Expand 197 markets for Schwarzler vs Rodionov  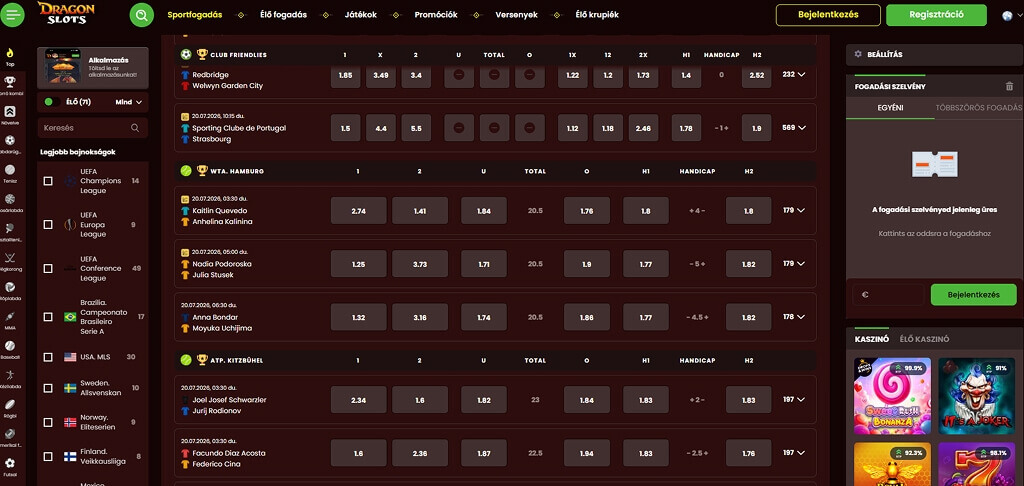coord(793,399)
